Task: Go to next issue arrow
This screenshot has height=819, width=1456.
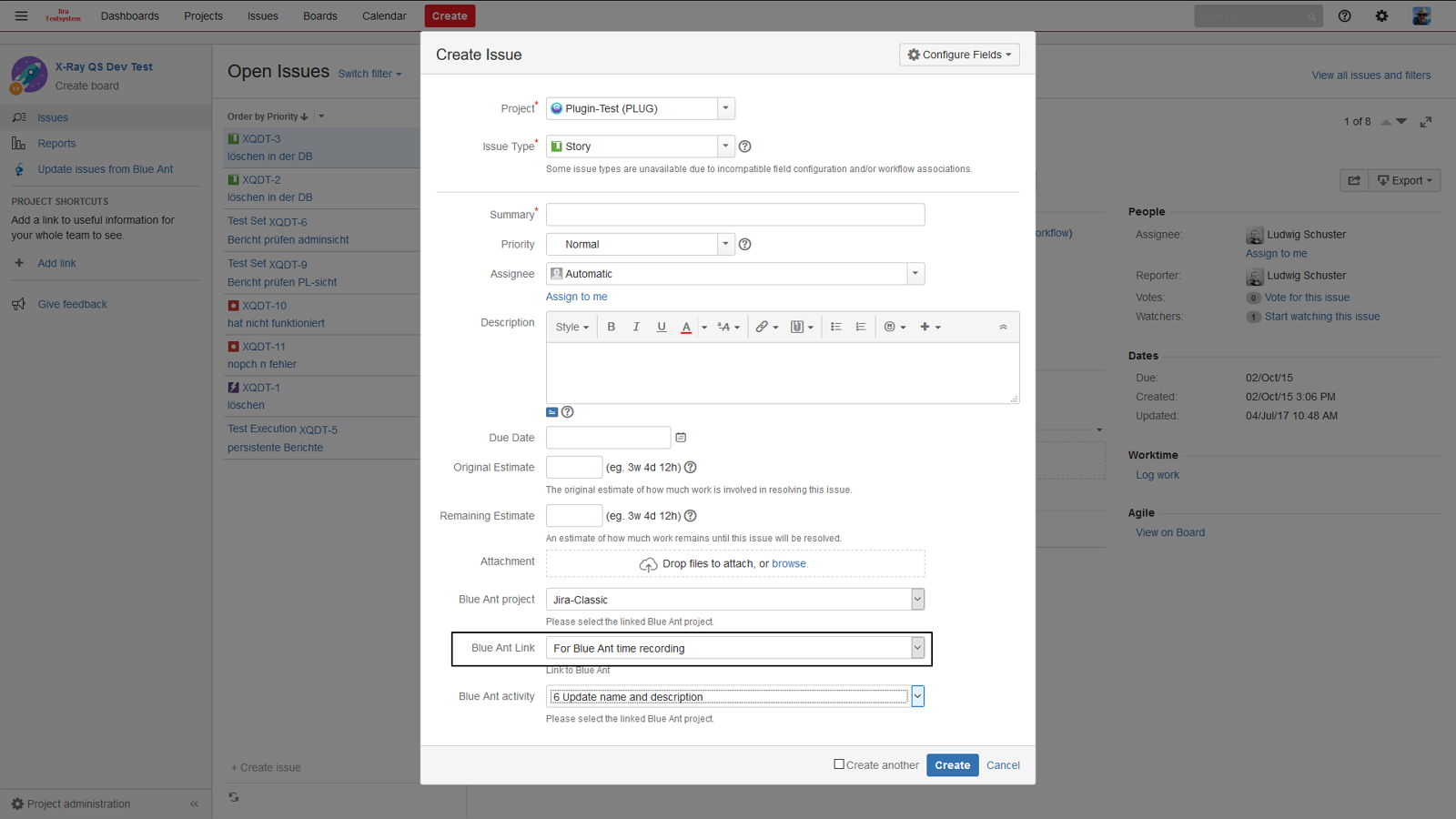Action: [1401, 122]
